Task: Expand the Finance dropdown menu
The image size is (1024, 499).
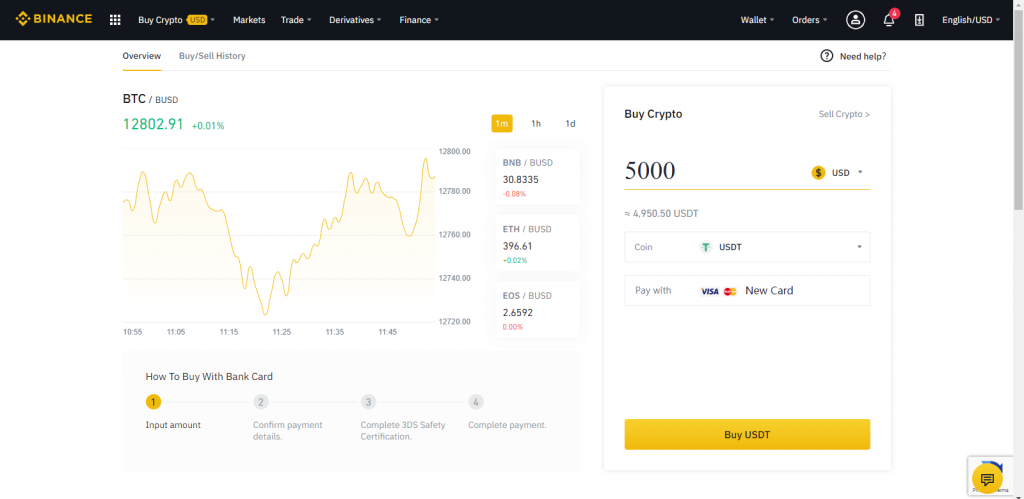Action: pos(419,20)
